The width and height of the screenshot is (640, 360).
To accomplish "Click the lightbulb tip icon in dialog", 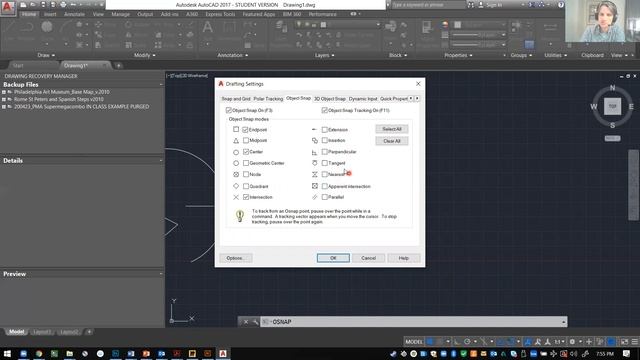I will [240, 215].
